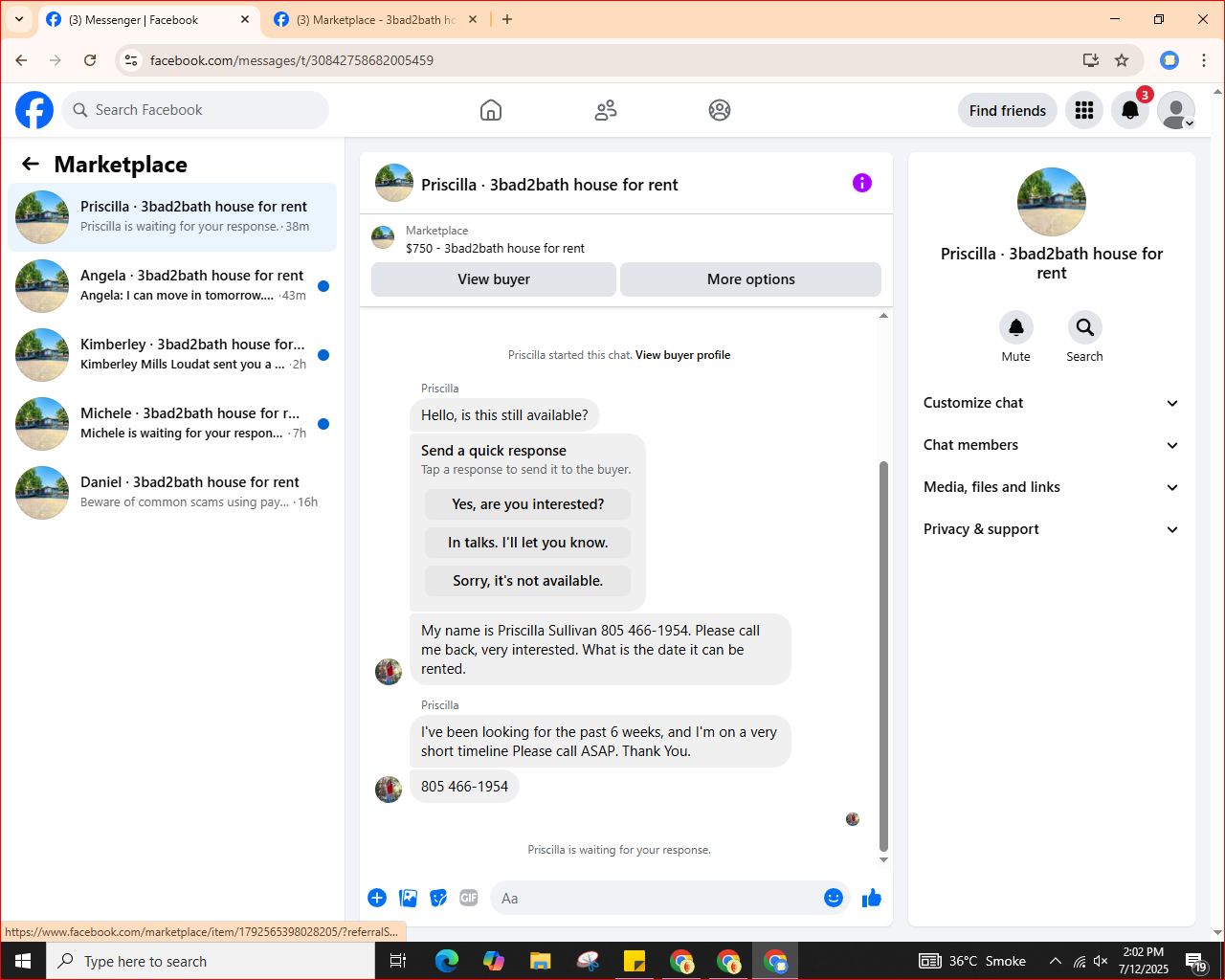Open conversation information purple icon

862,183
